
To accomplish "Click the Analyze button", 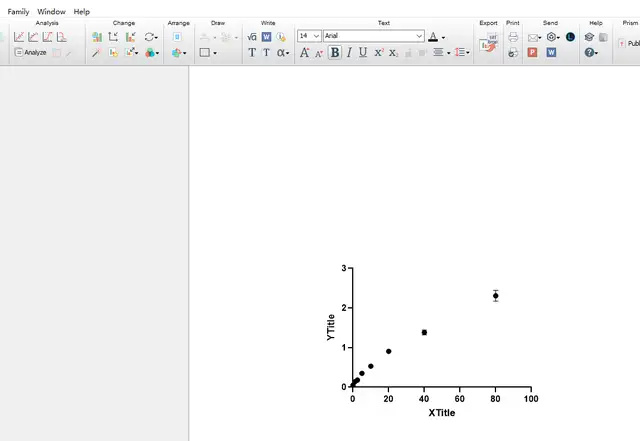I will click(31, 52).
